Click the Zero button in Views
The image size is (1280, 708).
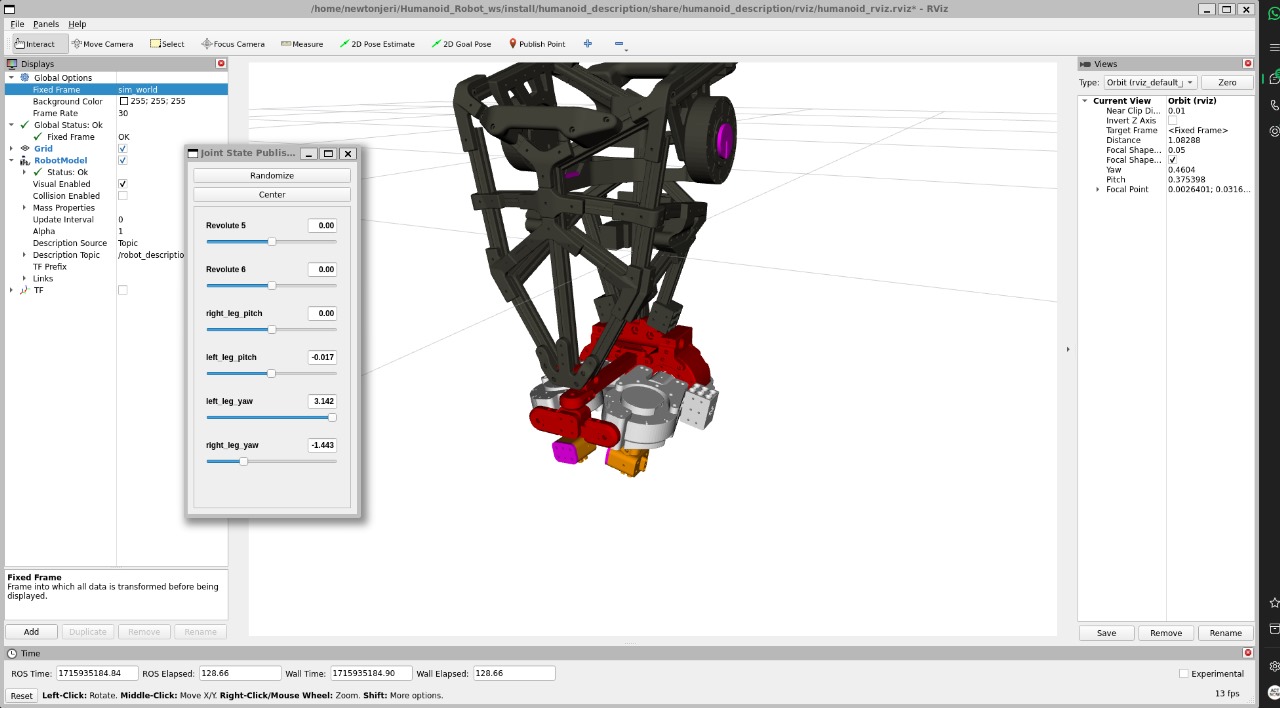[x=1227, y=82]
